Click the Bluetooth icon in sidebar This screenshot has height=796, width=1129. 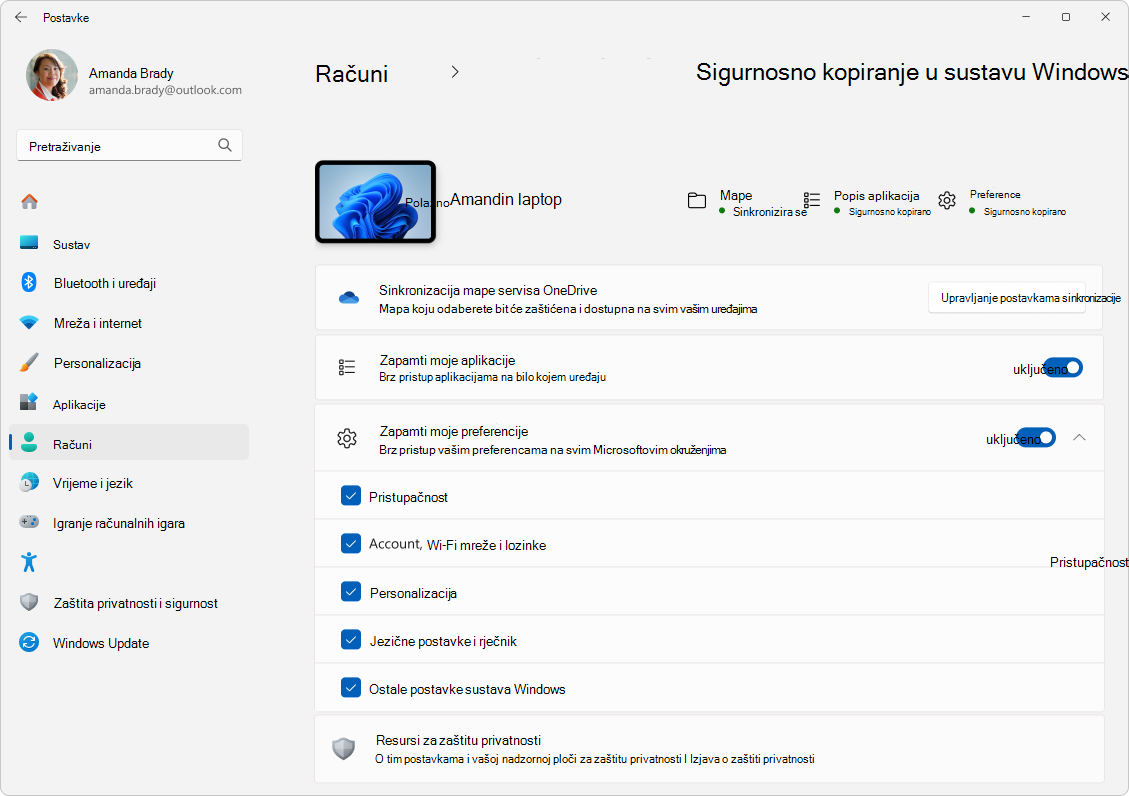(x=29, y=282)
